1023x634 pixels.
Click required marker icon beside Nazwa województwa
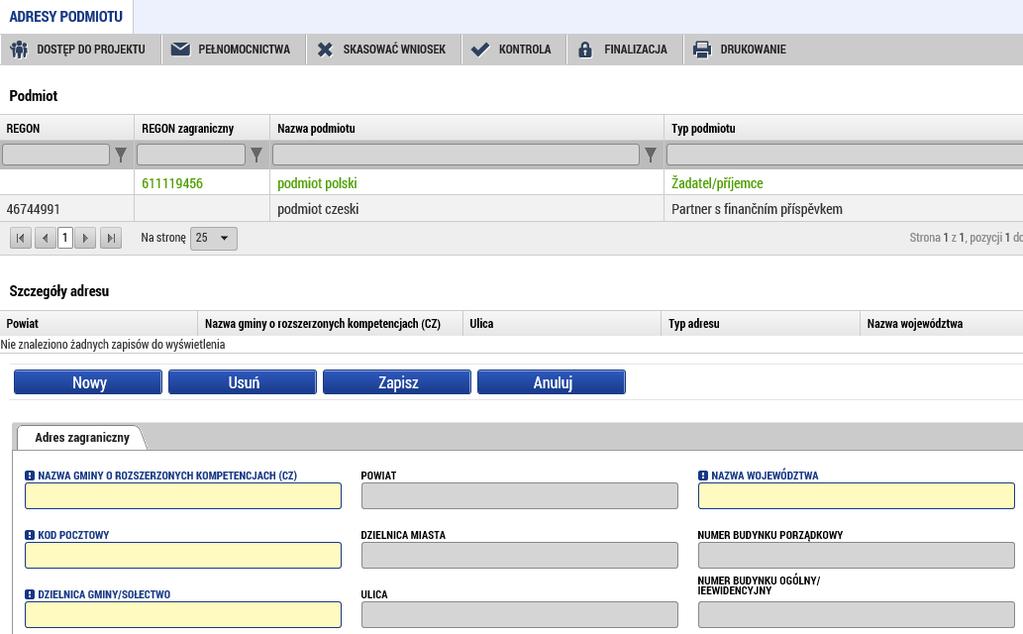pos(703,476)
